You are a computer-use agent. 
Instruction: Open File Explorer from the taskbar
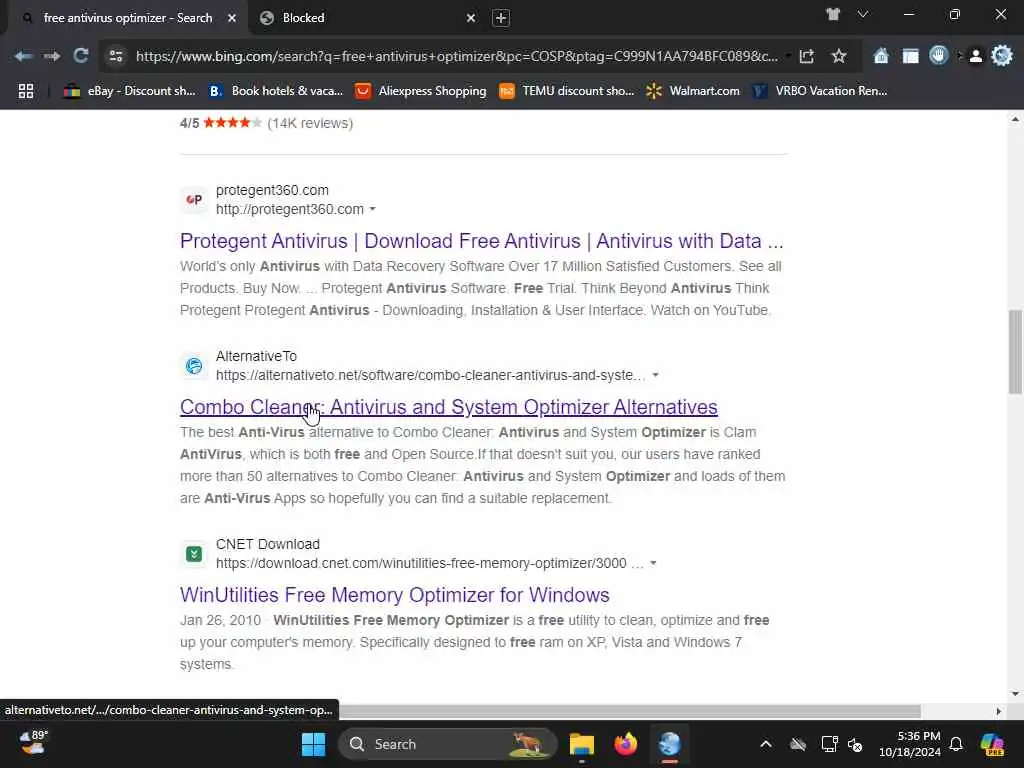[x=581, y=744]
